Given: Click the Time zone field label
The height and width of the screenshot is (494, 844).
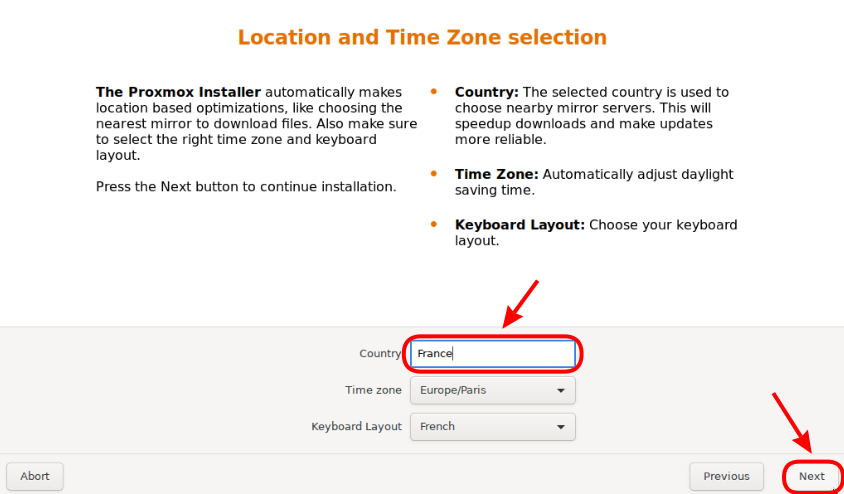Looking at the screenshot, I should coord(373,390).
